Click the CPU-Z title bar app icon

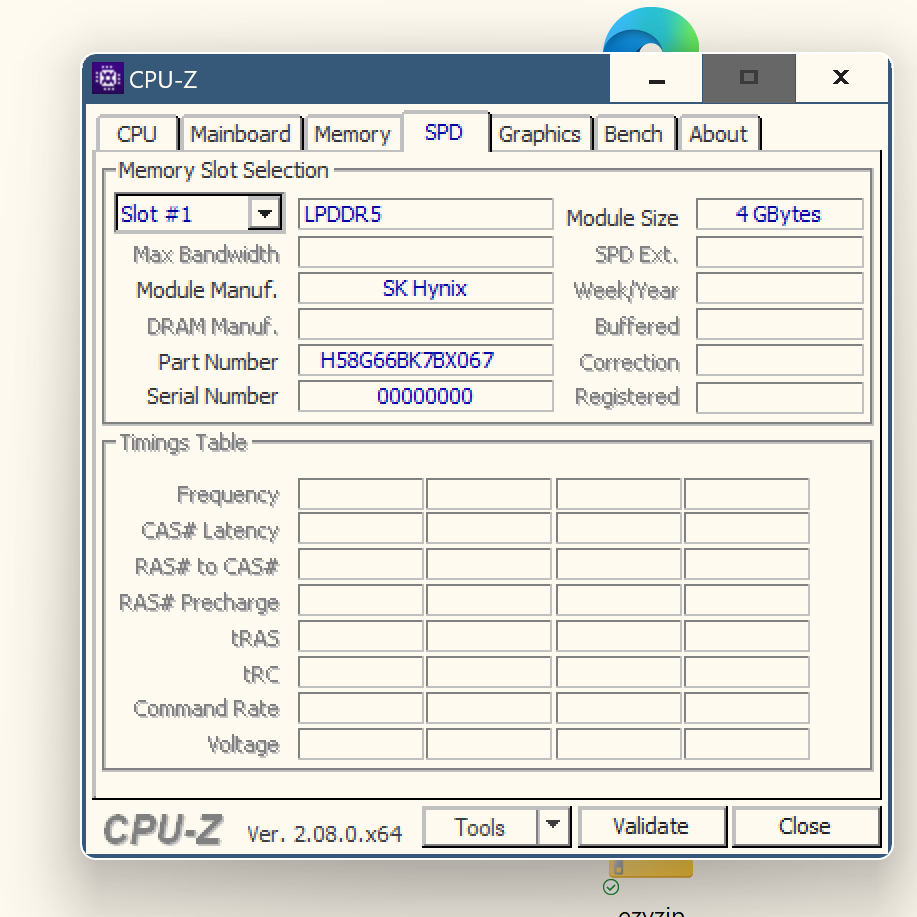tap(108, 78)
